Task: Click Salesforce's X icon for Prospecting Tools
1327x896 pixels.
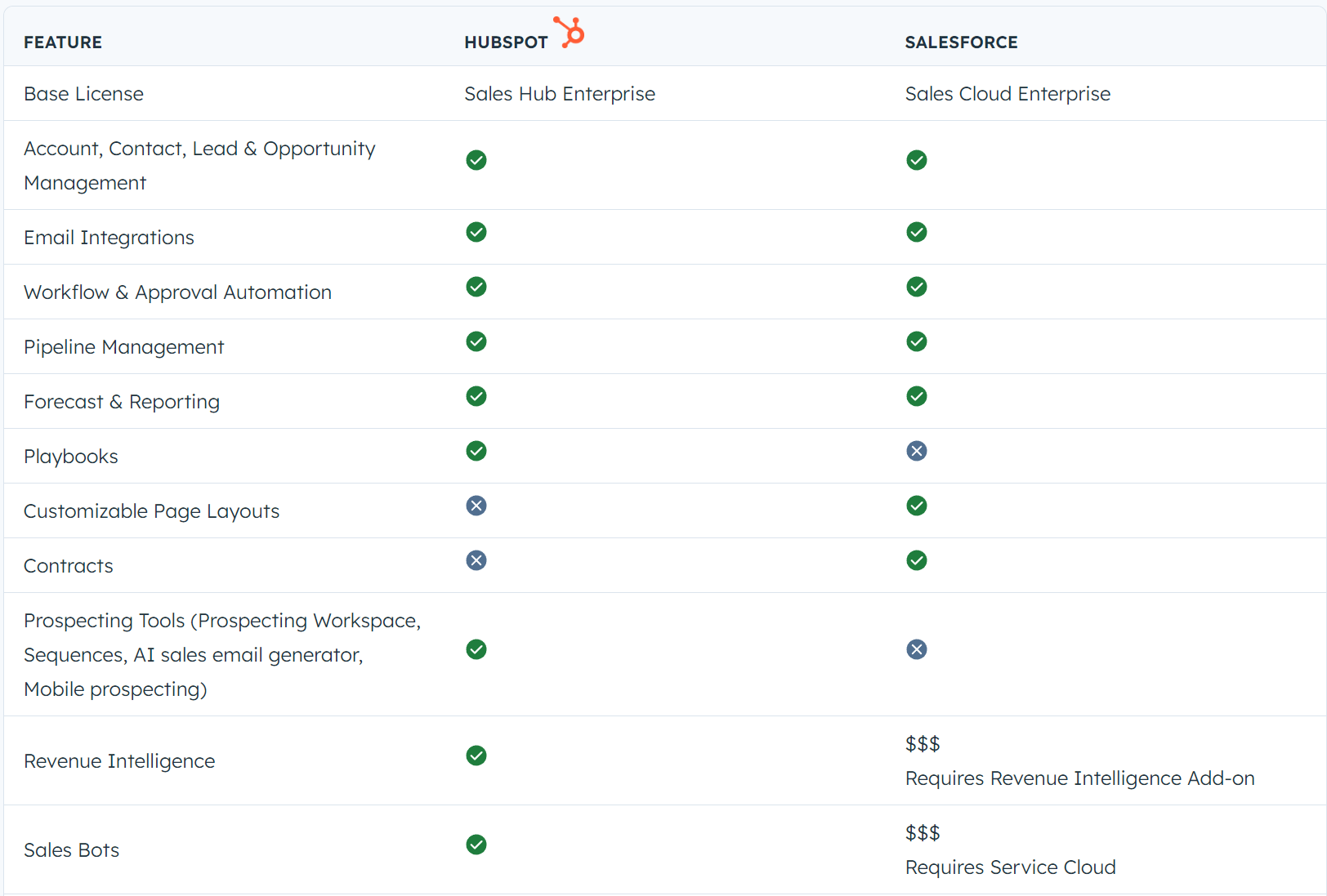Action: click(x=917, y=650)
